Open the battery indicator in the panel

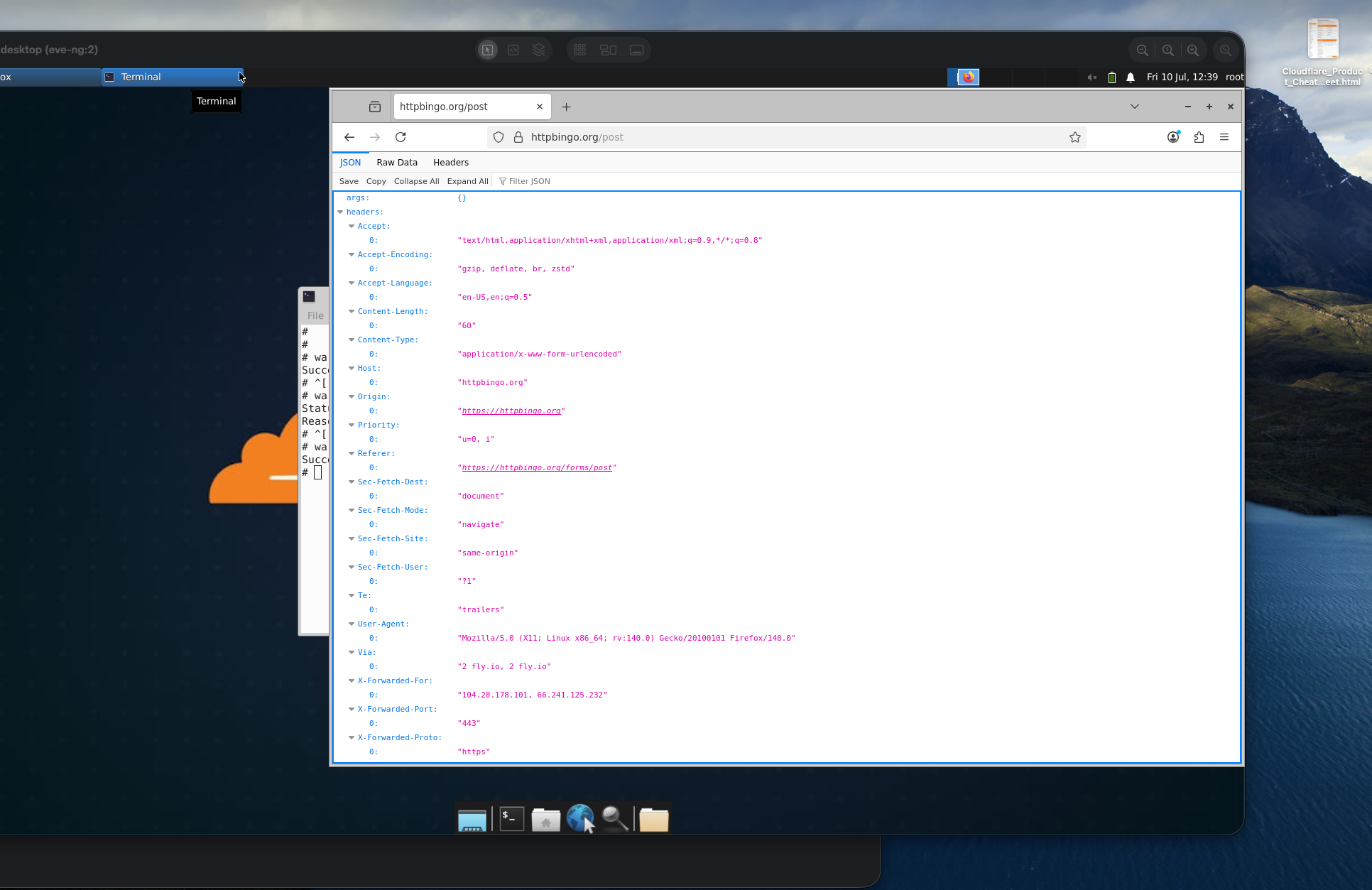1112,77
